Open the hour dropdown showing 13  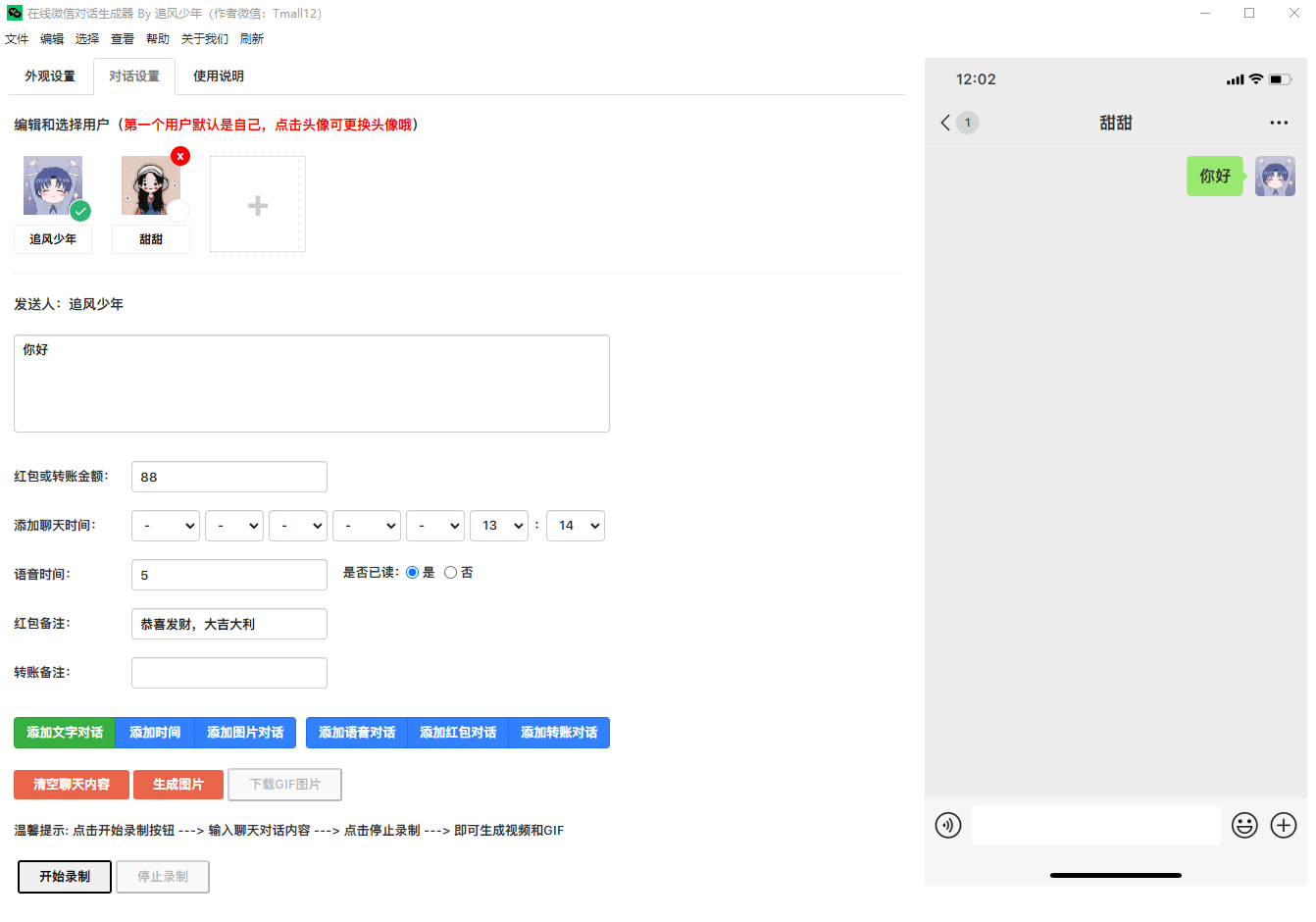(498, 525)
